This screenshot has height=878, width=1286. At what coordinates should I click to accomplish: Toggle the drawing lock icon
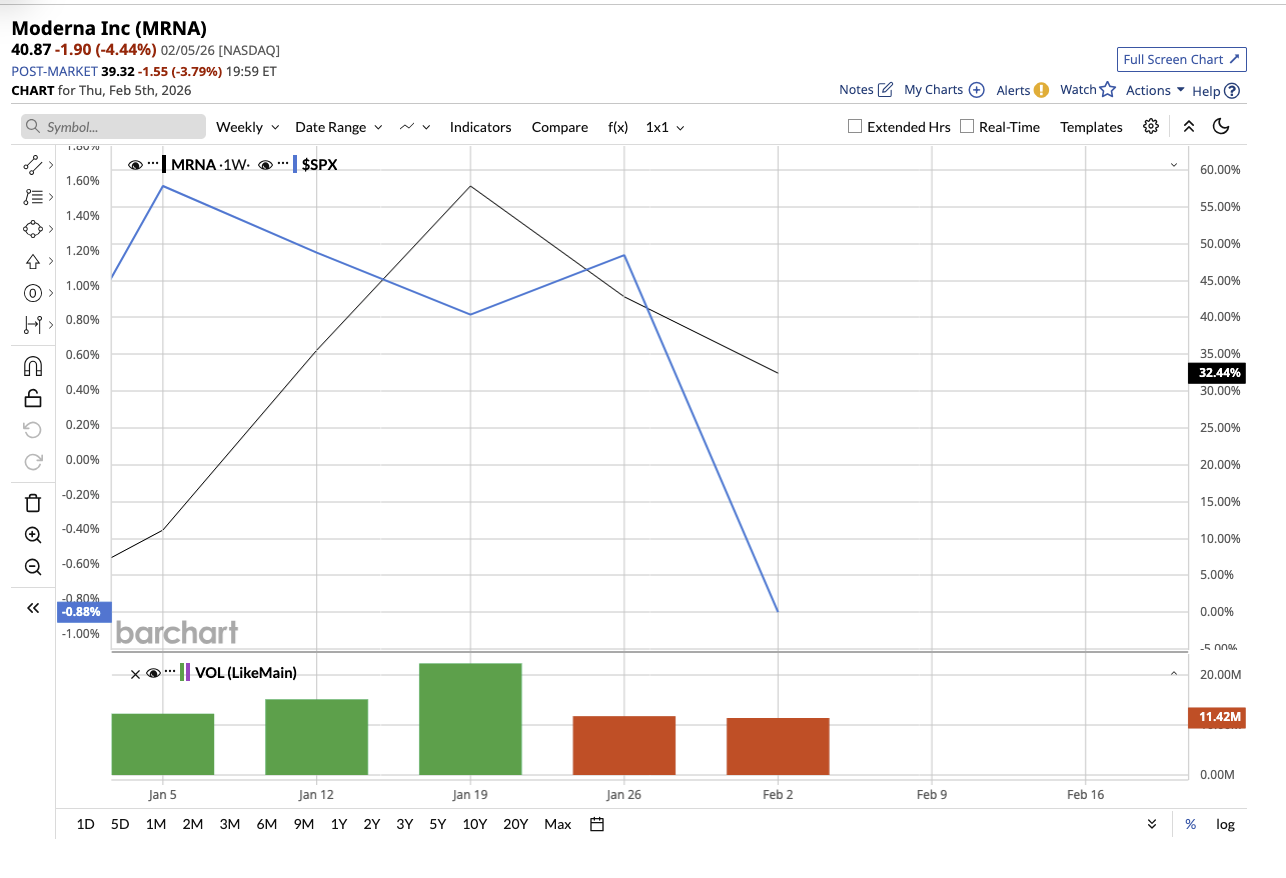click(x=32, y=397)
